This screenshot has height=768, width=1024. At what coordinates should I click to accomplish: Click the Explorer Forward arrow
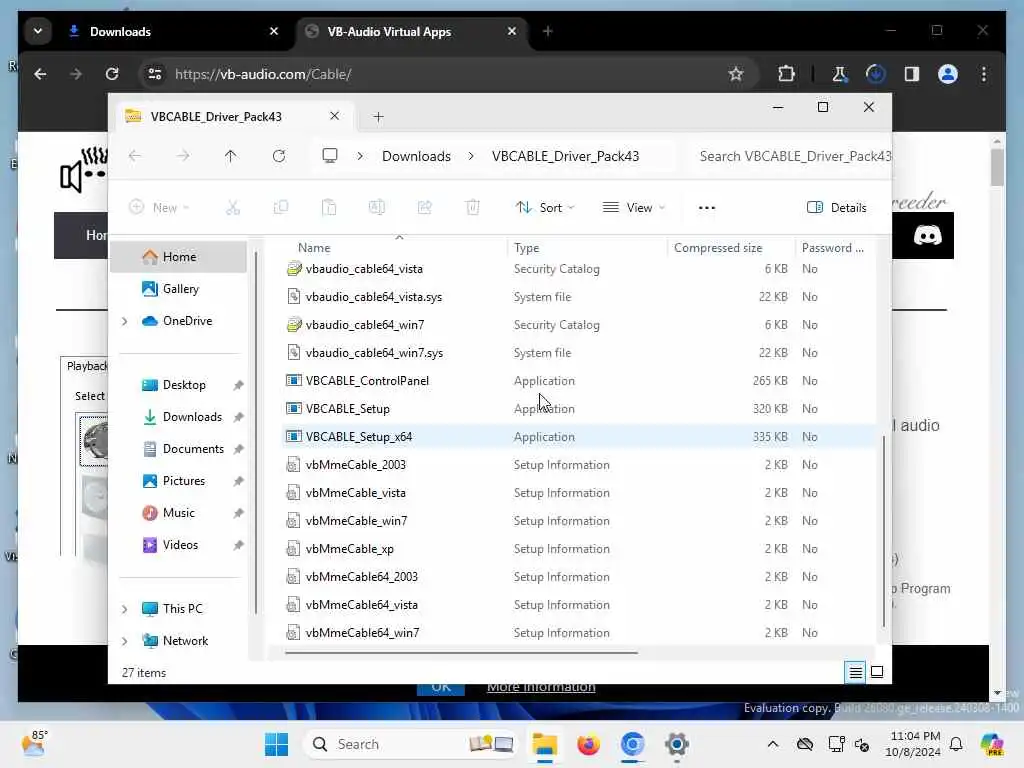183,156
